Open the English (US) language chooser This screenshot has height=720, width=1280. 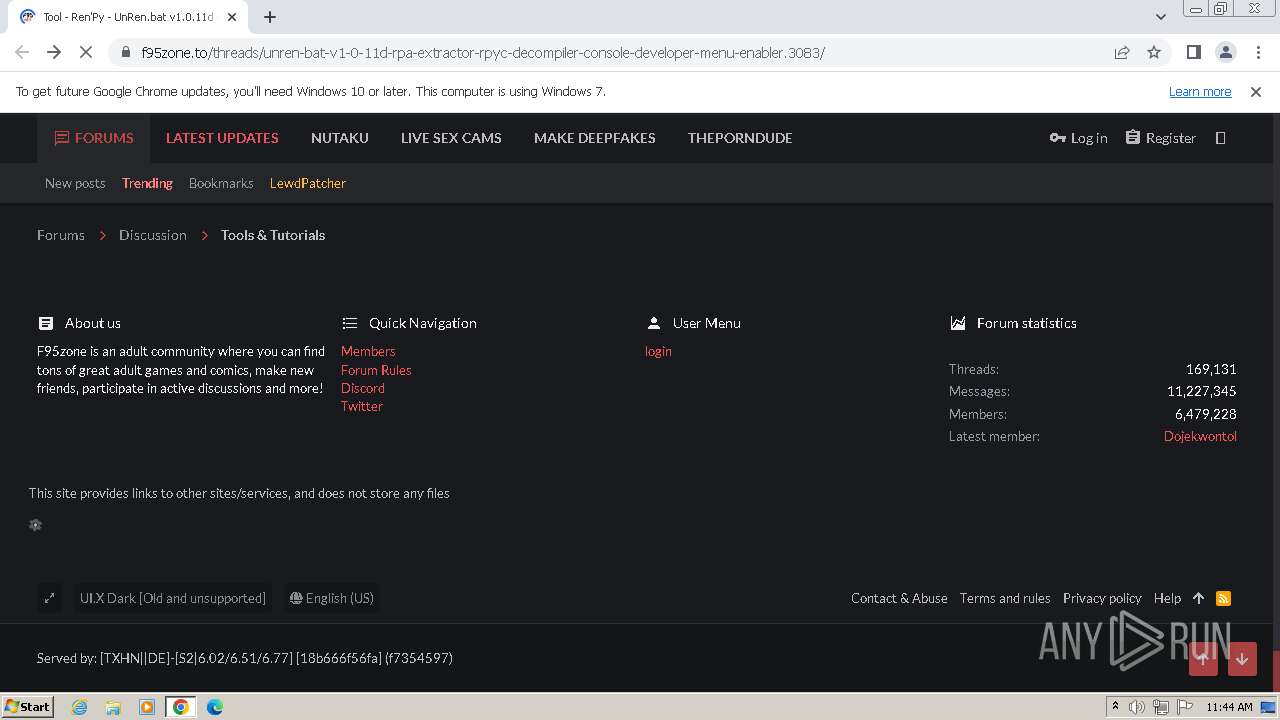[332, 598]
